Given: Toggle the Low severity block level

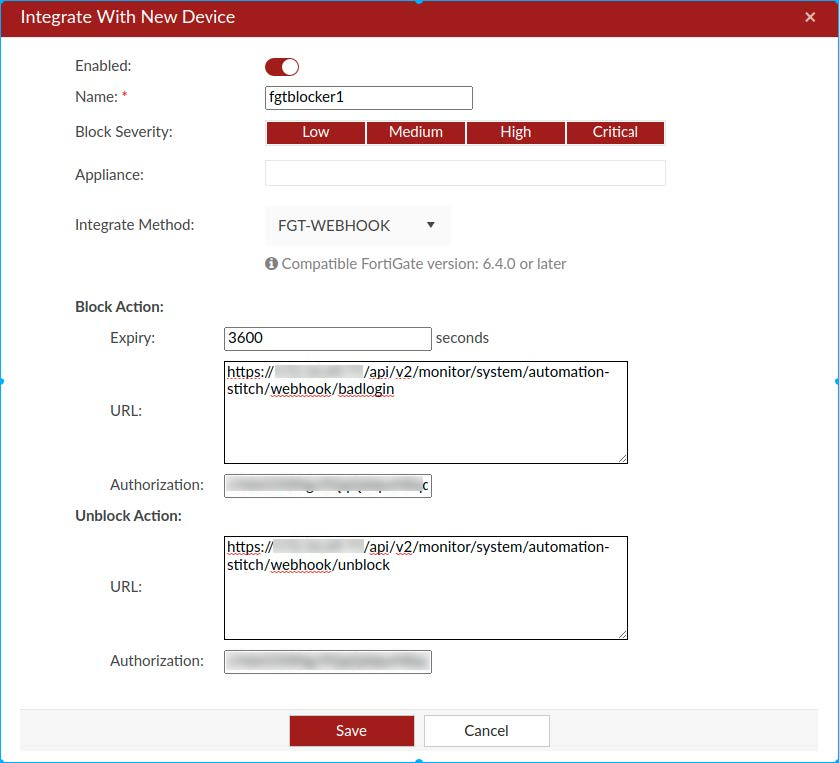Looking at the screenshot, I should click(x=315, y=131).
